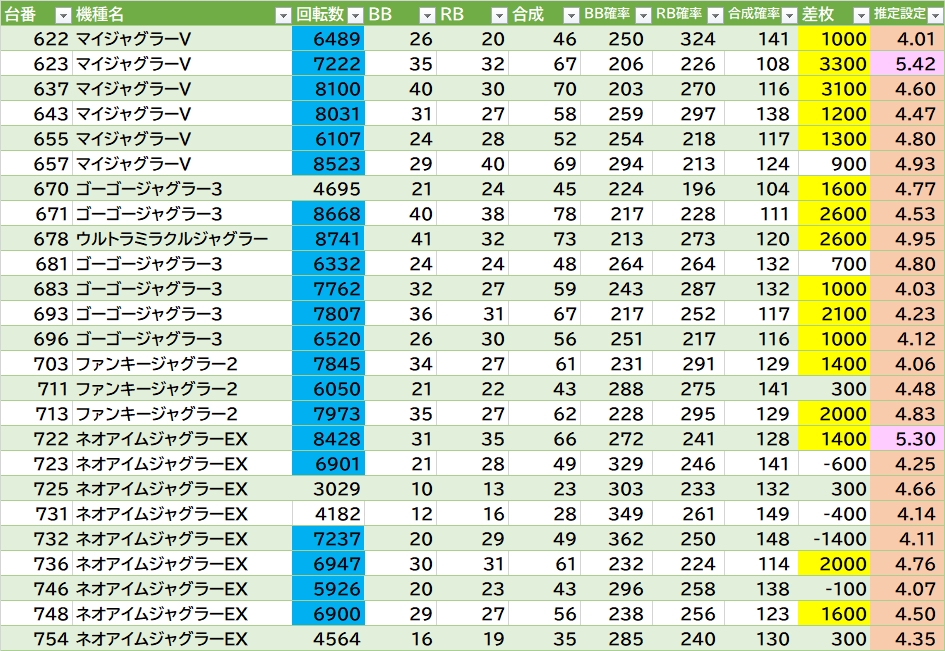945x651 pixels.
Task: Open the 合成 column filter dropdown
Action: [x=570, y=15]
